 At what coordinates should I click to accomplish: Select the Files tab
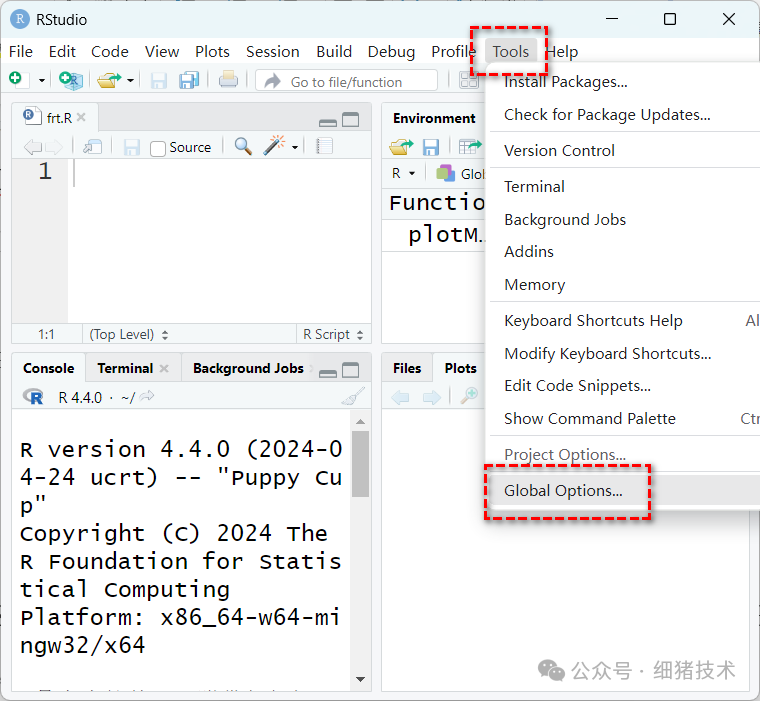407,368
